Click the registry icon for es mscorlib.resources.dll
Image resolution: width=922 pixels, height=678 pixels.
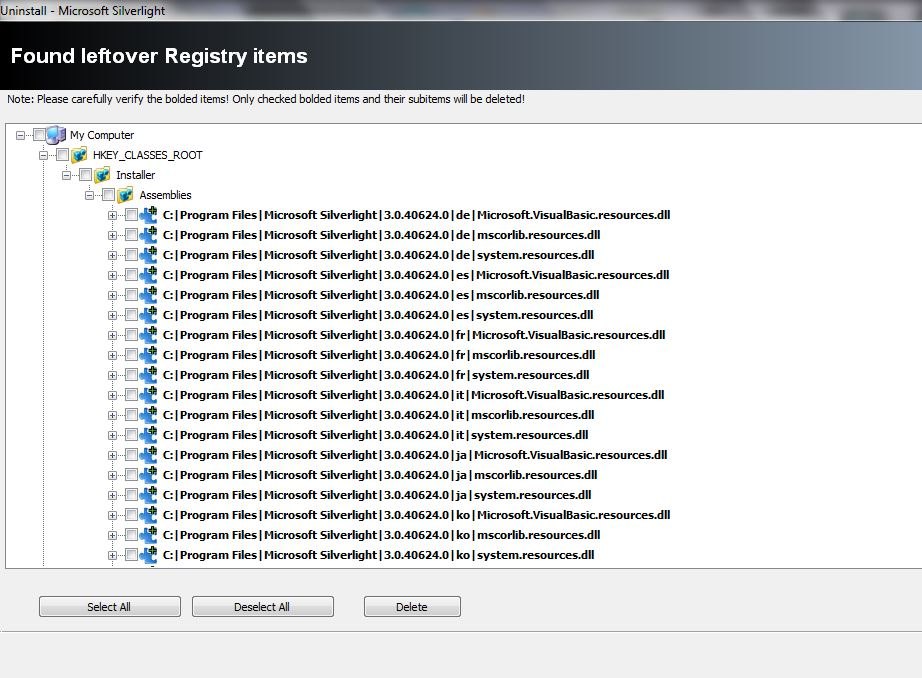(x=148, y=295)
